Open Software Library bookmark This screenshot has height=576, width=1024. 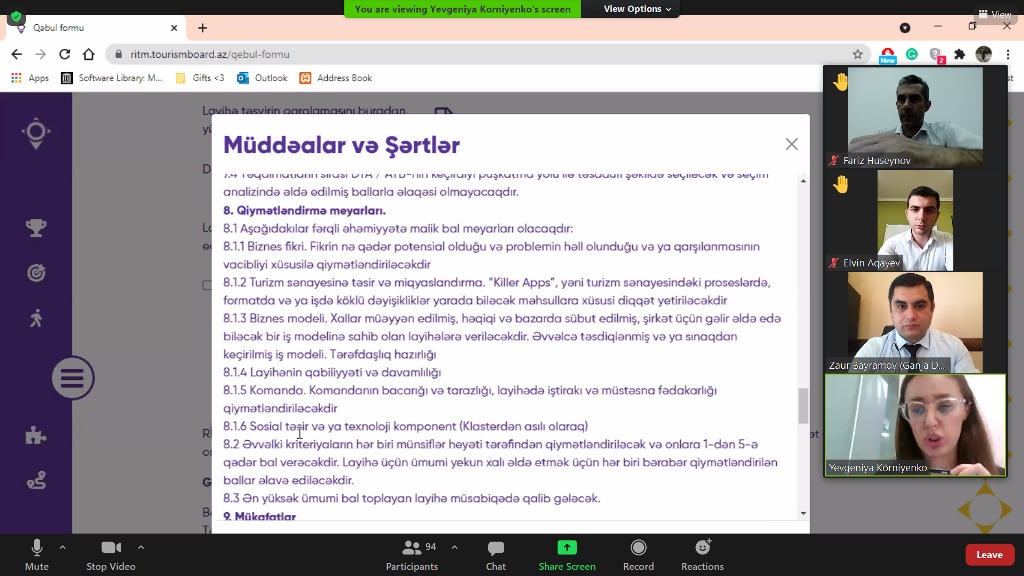coord(112,78)
